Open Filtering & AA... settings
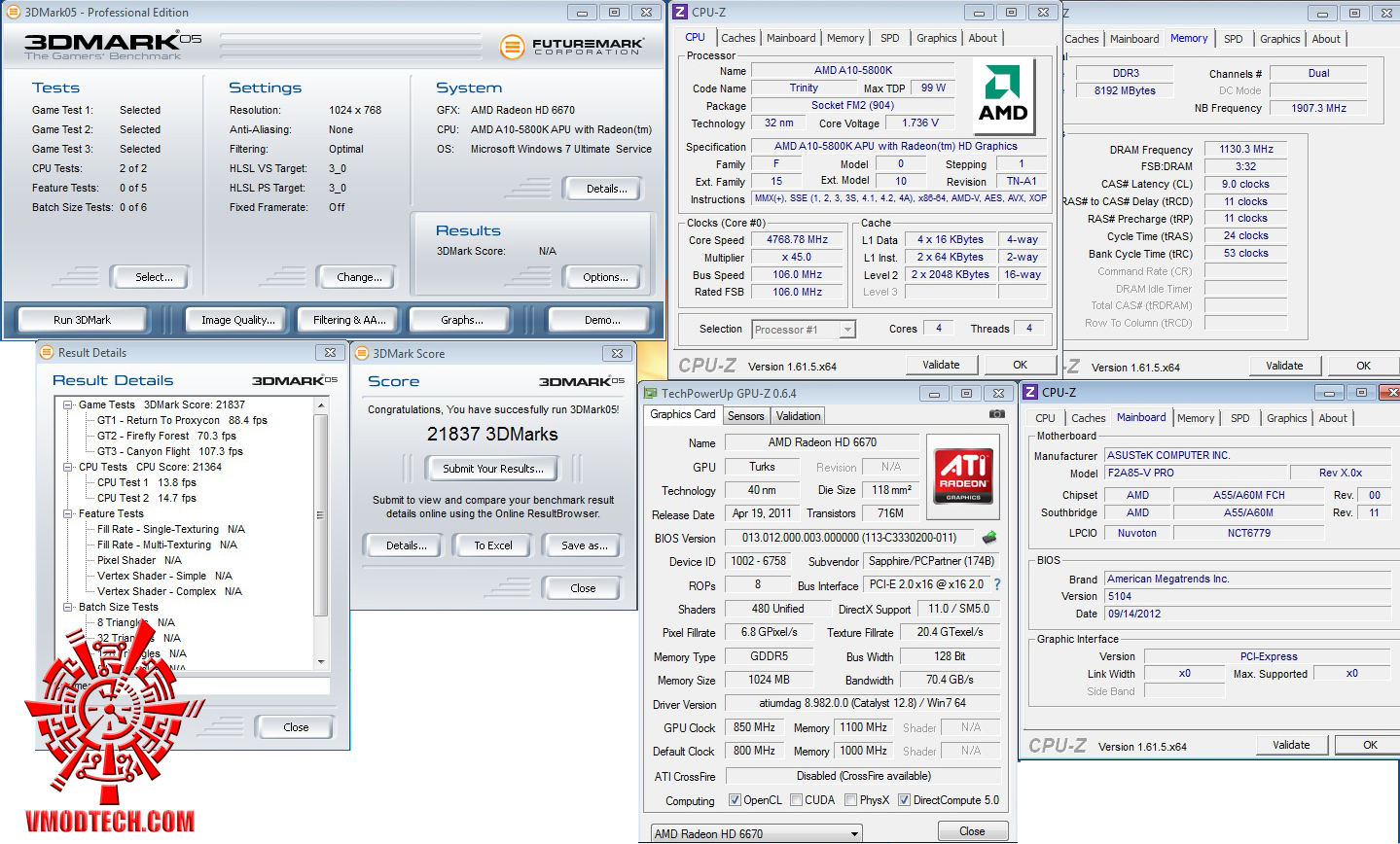 [x=349, y=320]
